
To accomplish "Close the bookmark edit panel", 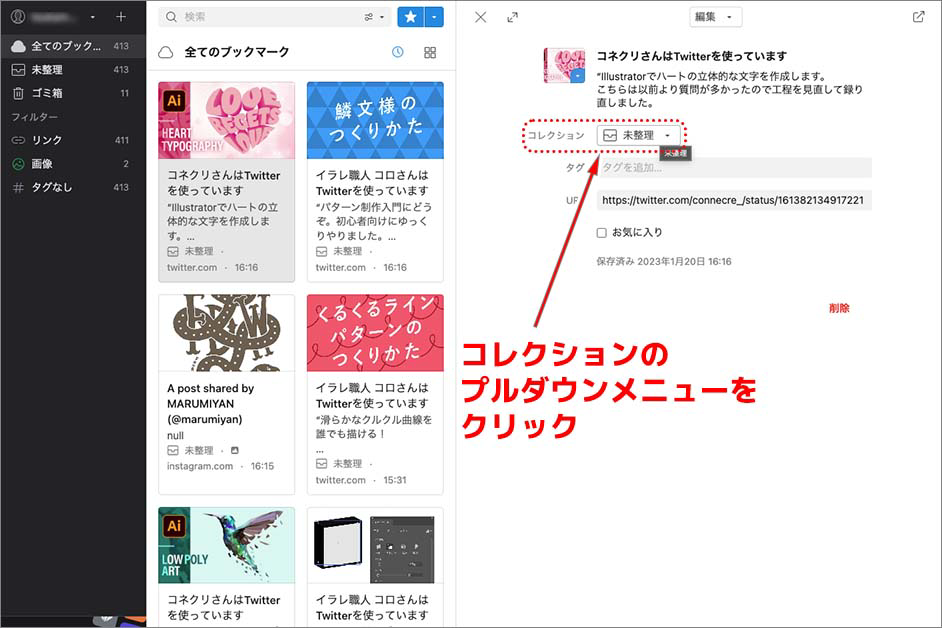I will [481, 17].
